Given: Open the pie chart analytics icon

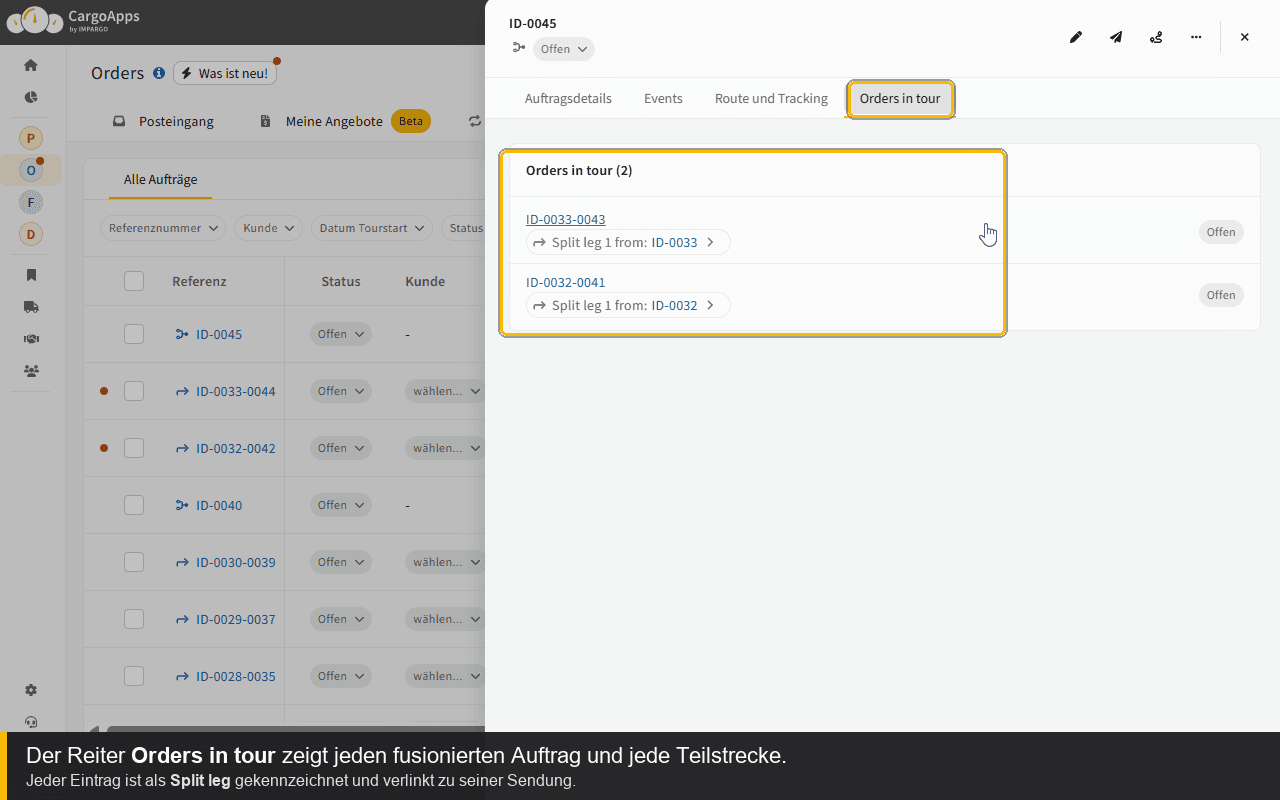Looking at the screenshot, I should 31,97.
